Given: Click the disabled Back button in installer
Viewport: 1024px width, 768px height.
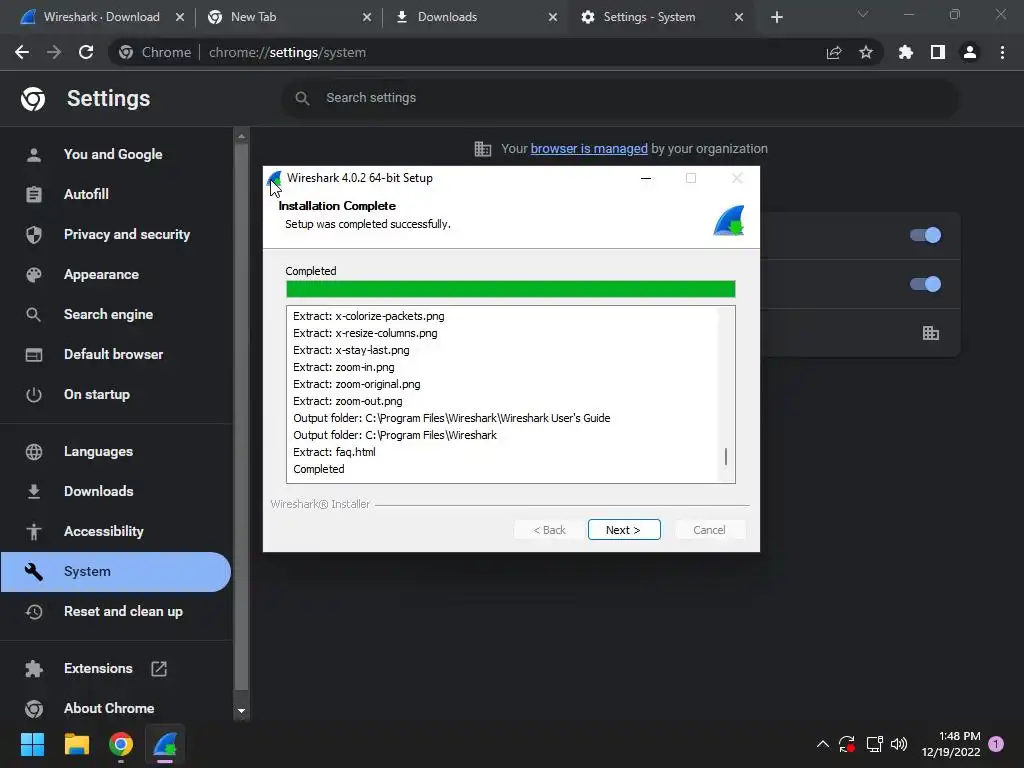Looking at the screenshot, I should click(x=549, y=530).
